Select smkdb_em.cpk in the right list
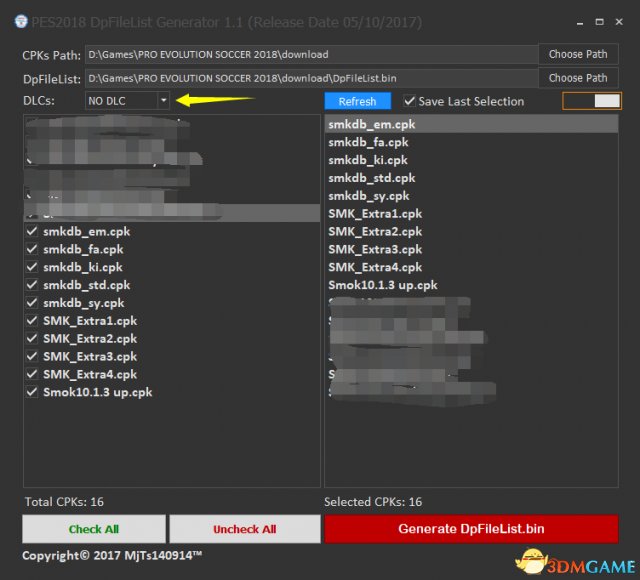The image size is (640, 580). (x=471, y=124)
